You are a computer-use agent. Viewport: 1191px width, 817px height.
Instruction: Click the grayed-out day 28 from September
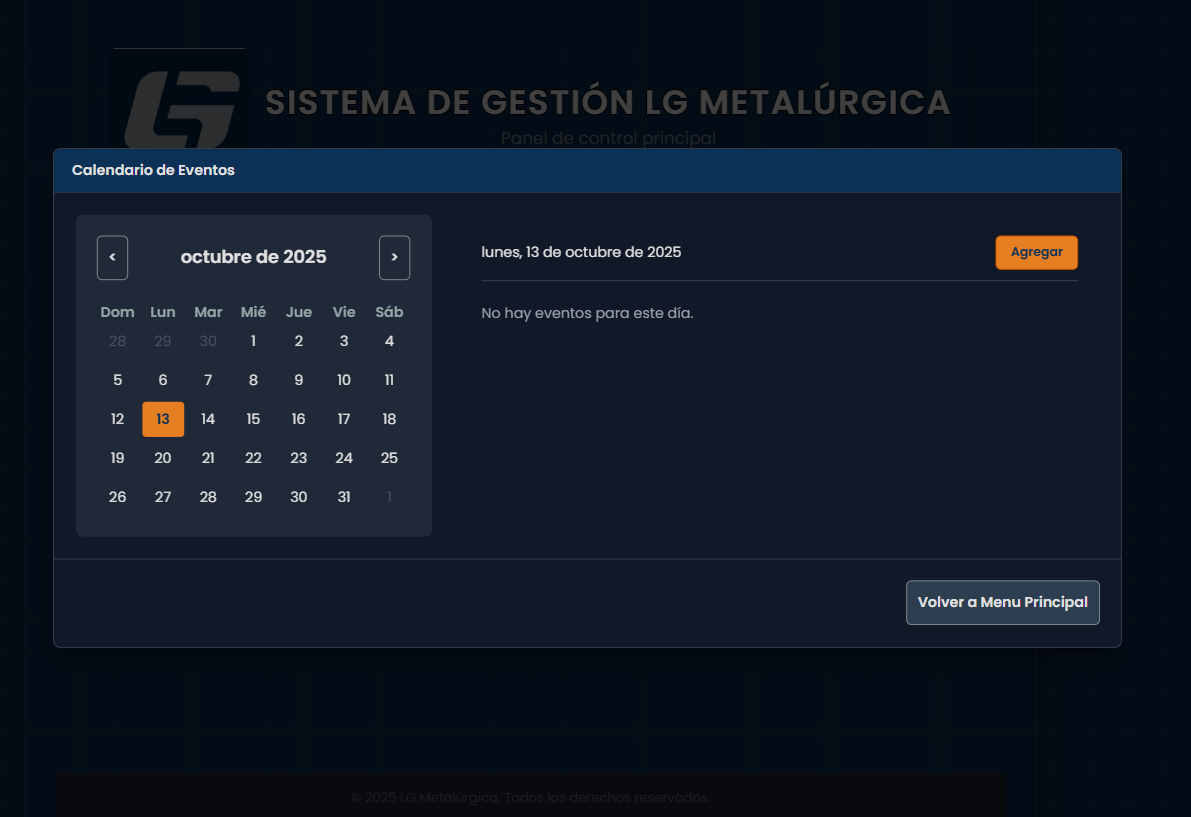(117, 341)
